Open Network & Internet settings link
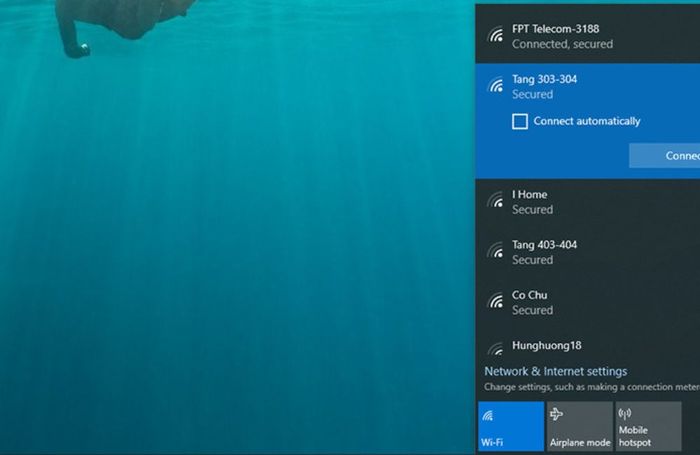The image size is (700, 455). [555, 372]
